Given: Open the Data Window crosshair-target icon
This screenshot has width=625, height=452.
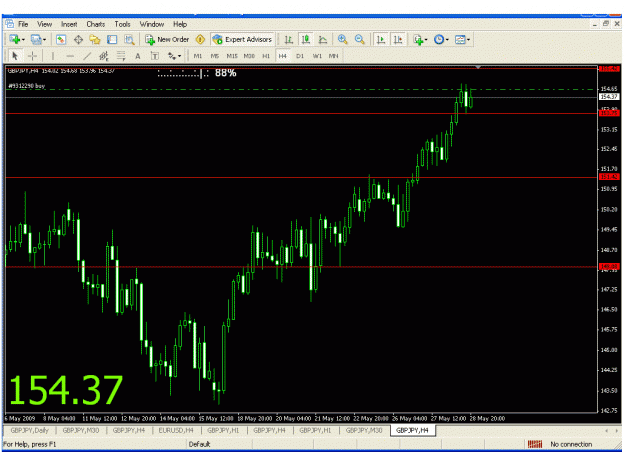Looking at the screenshot, I should pos(78,39).
